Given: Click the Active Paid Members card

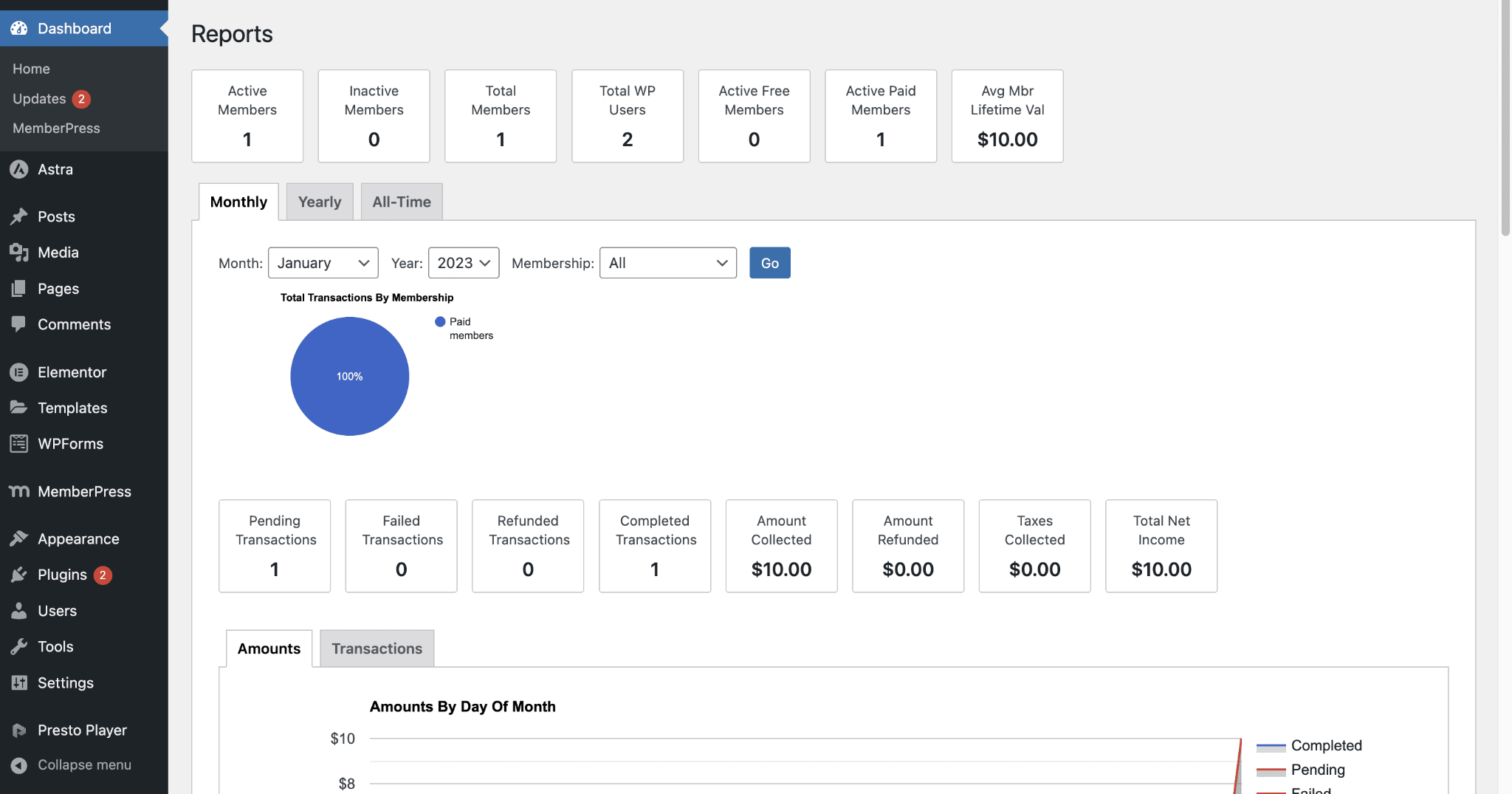Looking at the screenshot, I should tap(881, 116).
